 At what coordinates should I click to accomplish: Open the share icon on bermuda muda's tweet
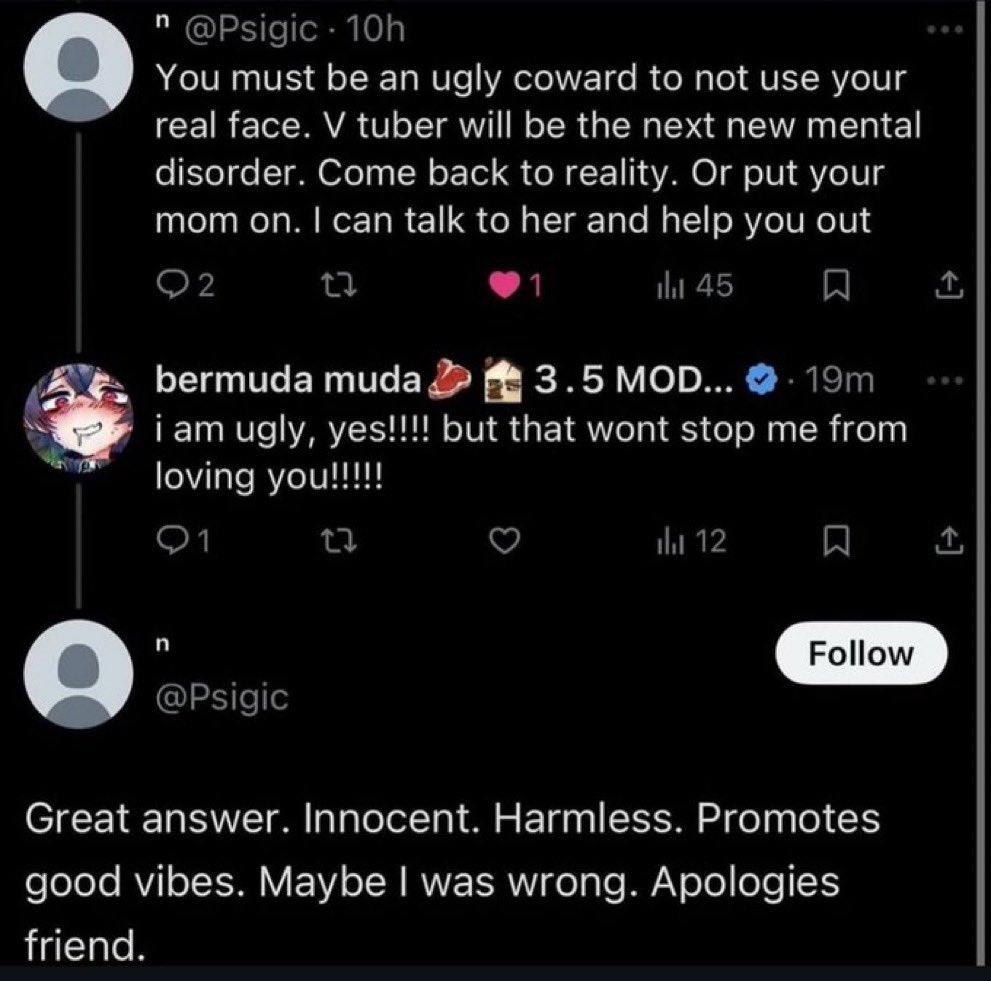coord(946,541)
